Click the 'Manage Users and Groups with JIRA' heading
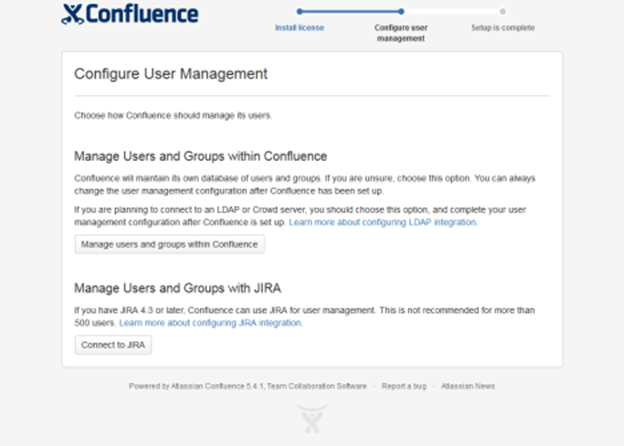Screen dimensions: 624x446 [177, 288]
